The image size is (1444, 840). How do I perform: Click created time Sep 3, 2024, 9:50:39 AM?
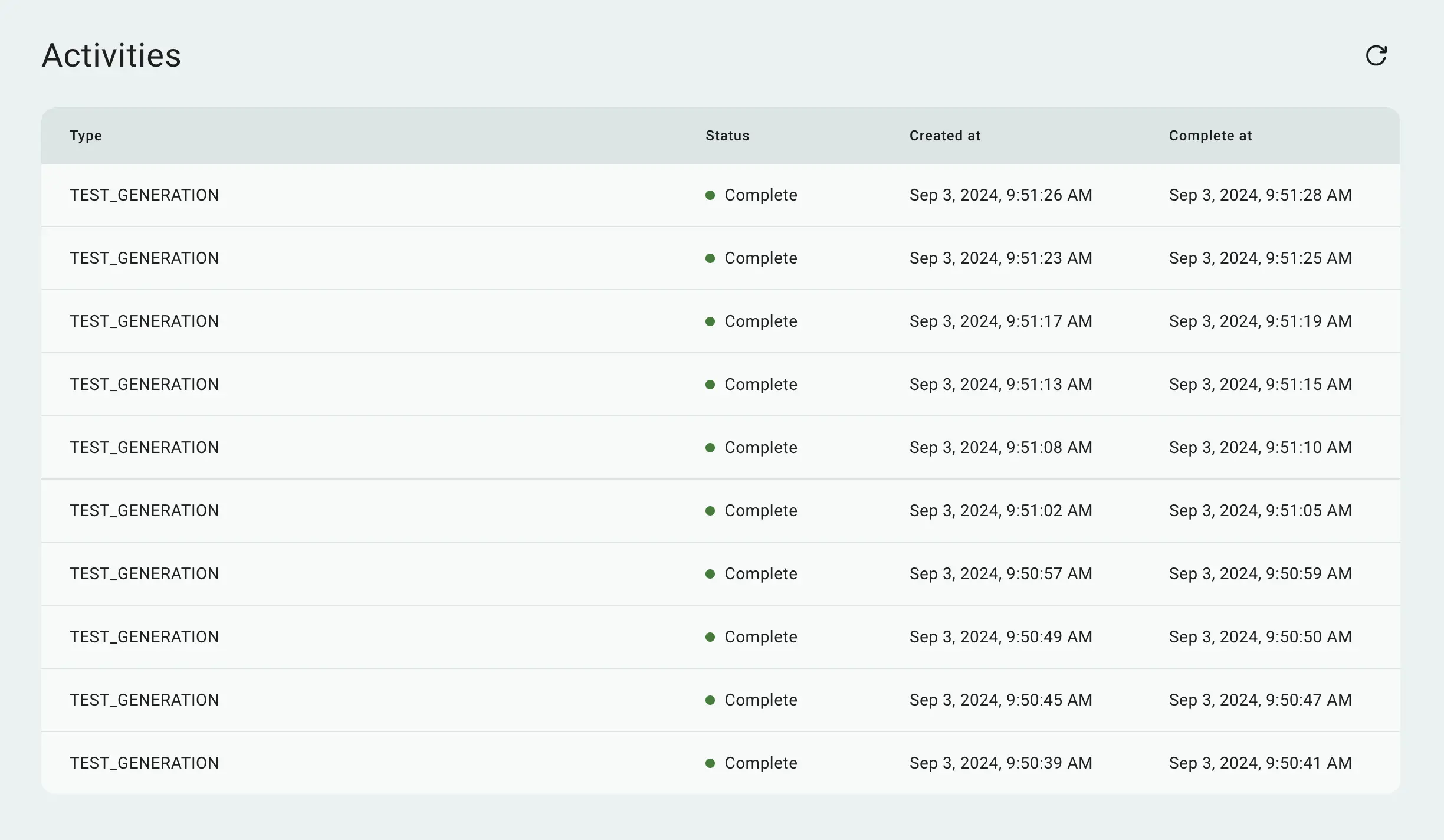(1001, 763)
